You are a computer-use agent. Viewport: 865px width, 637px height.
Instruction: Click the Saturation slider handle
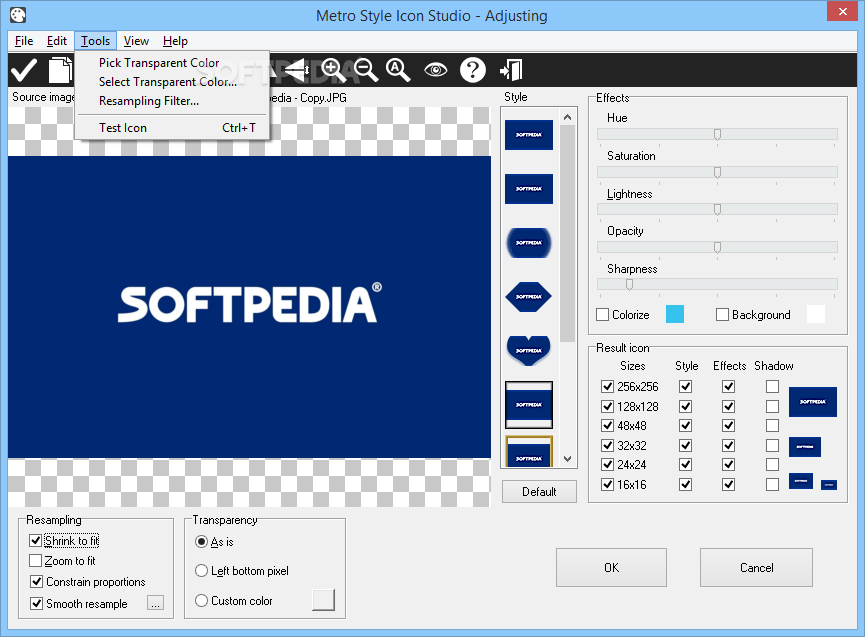click(x=717, y=173)
